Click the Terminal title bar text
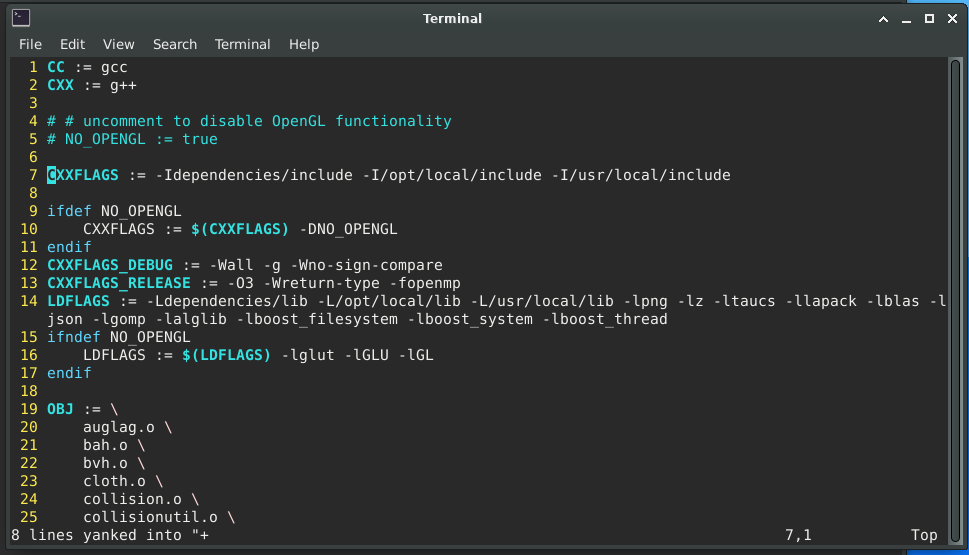969x555 pixels. (x=452, y=18)
